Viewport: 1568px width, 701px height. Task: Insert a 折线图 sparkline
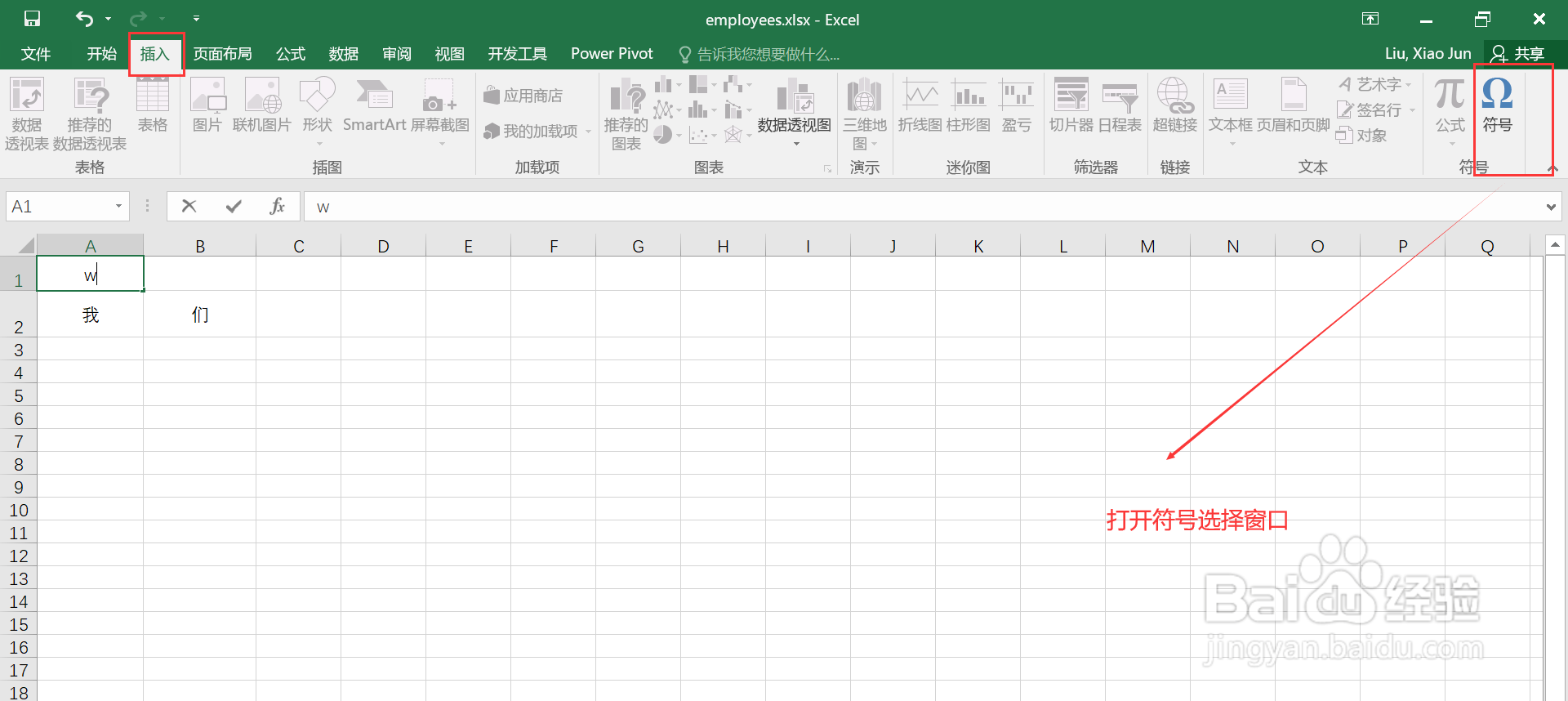click(920, 105)
